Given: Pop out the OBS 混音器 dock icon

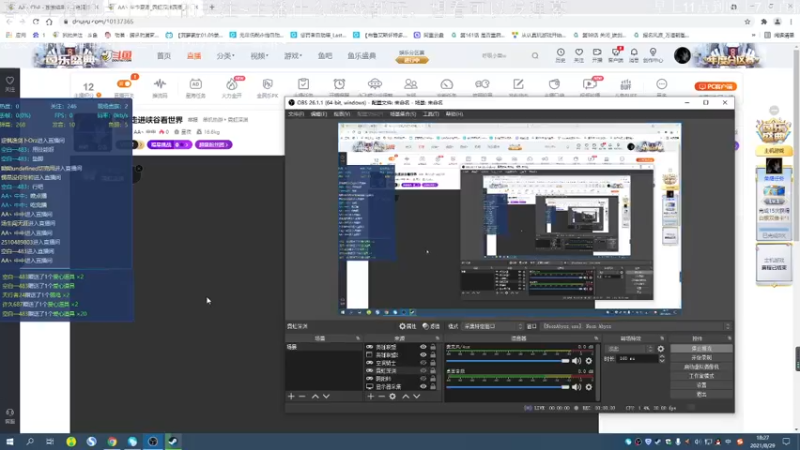Looking at the screenshot, I should 596,338.
